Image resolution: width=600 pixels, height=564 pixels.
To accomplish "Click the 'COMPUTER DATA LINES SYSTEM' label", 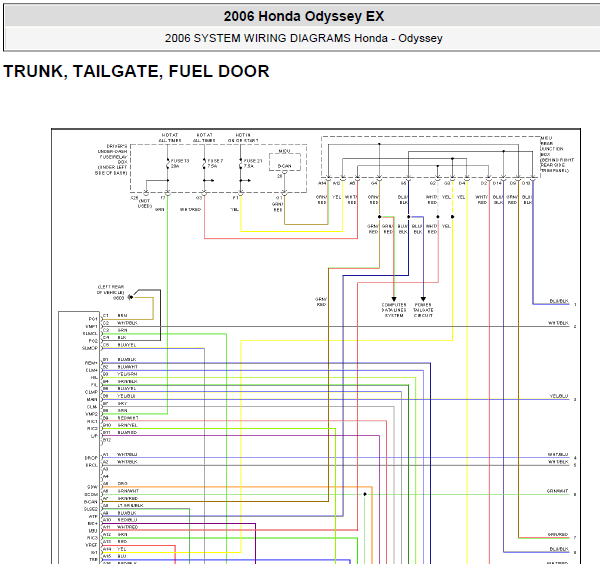I will click(394, 310).
